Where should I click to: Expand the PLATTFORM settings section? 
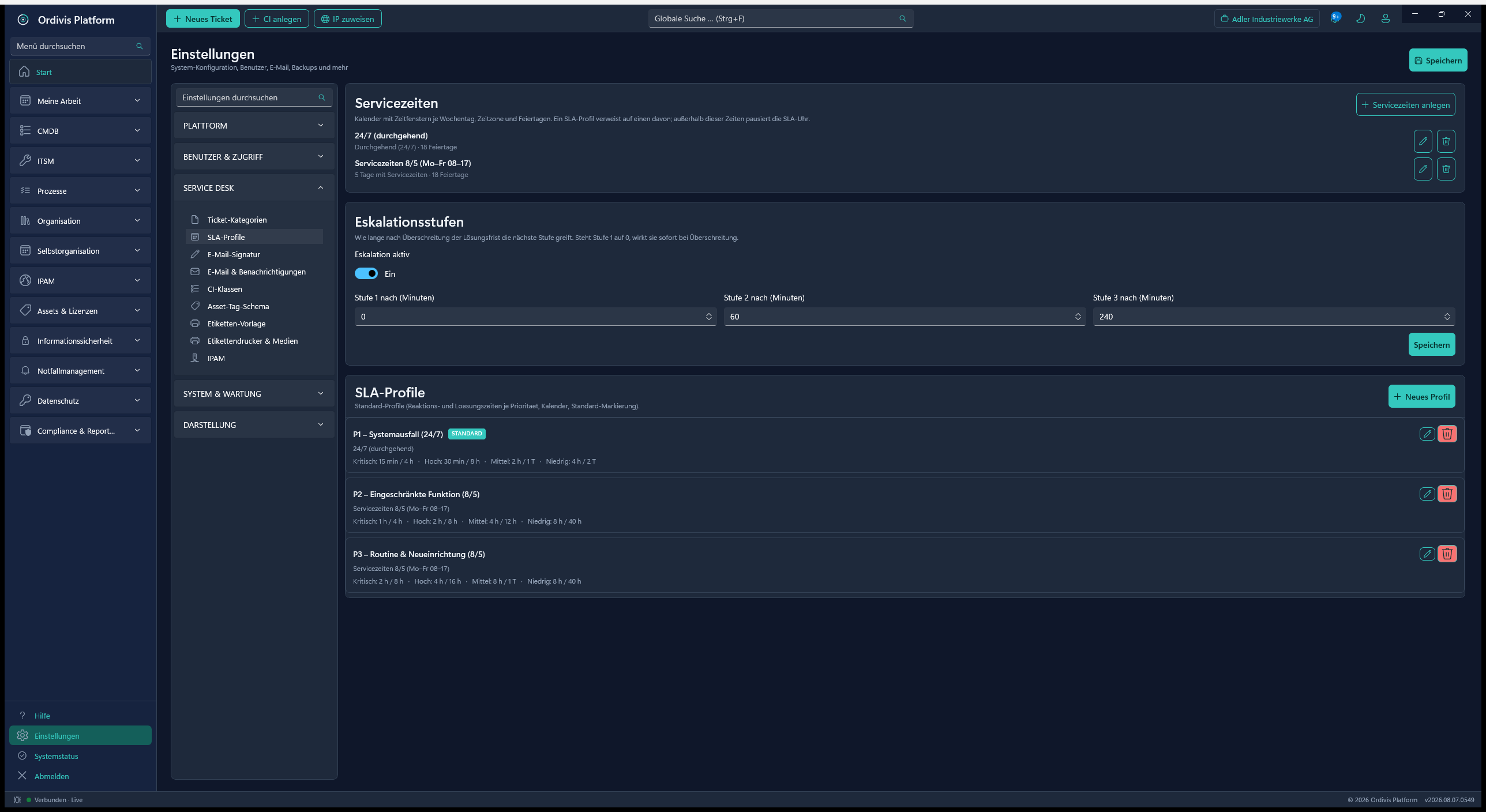[254, 126]
